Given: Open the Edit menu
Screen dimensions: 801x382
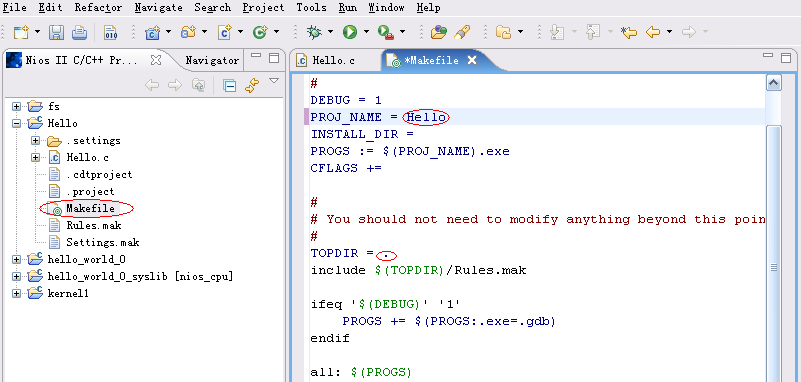Looking at the screenshot, I should pyautogui.click(x=51, y=8).
